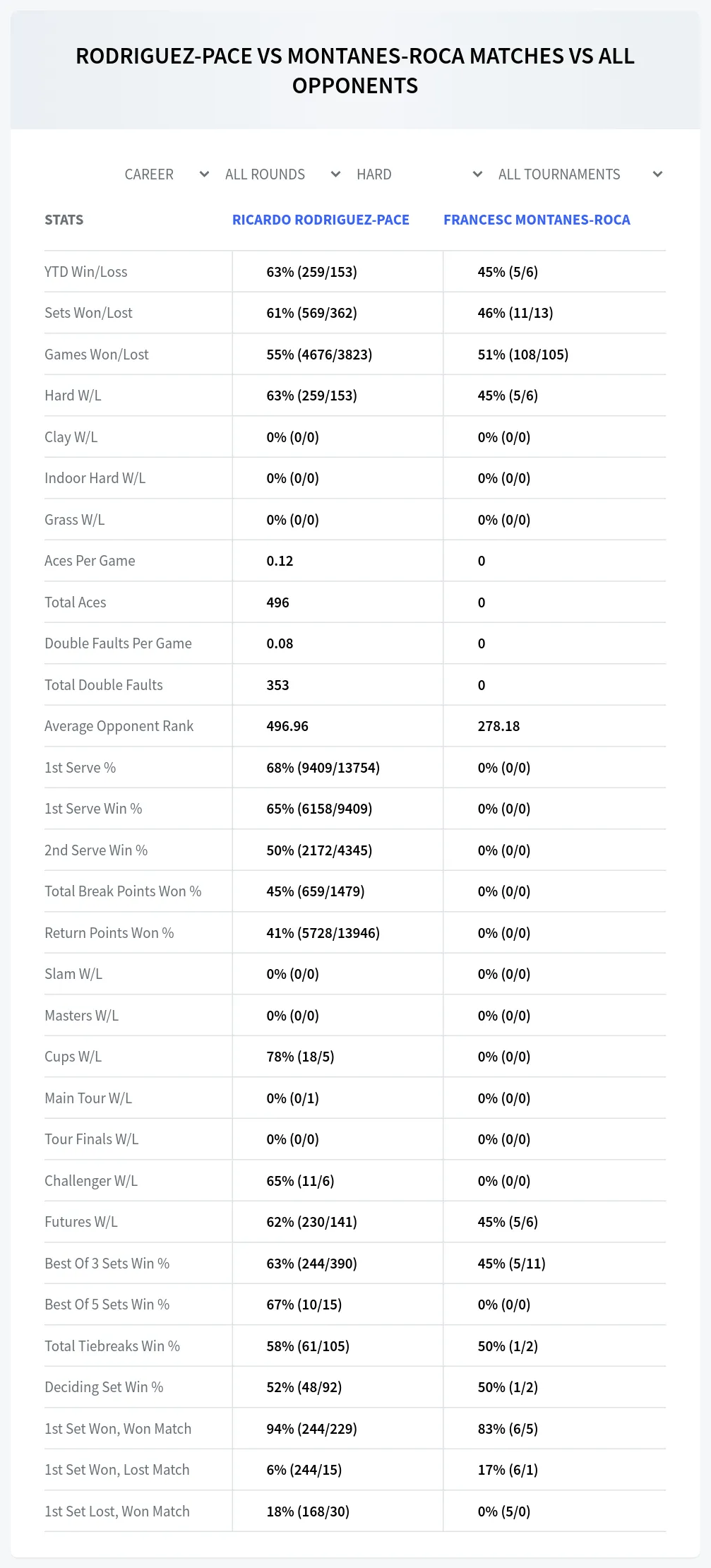This screenshot has height=1568, width=711.
Task: Click the page title heading
Action: pos(355,71)
